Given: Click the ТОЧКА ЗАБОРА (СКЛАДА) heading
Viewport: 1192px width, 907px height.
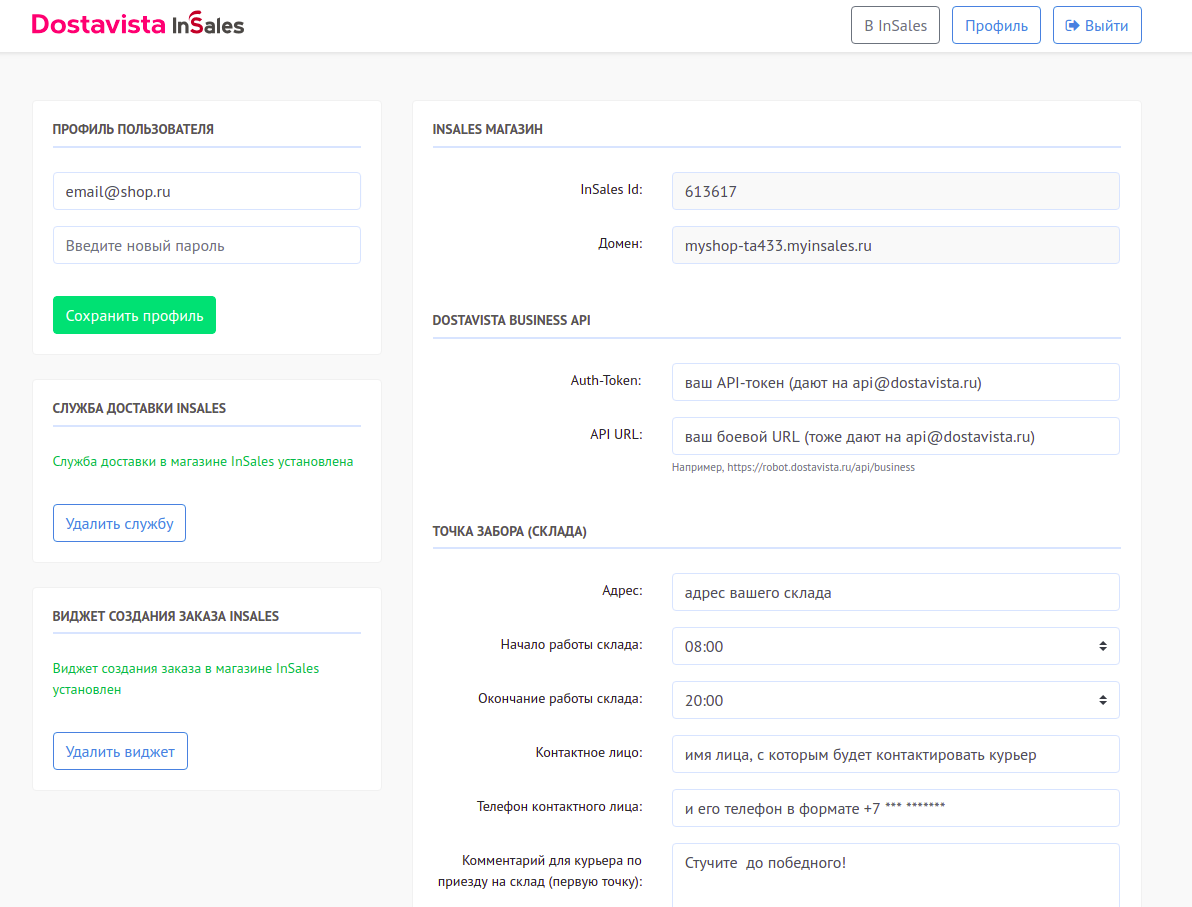Looking at the screenshot, I should tap(509, 531).
